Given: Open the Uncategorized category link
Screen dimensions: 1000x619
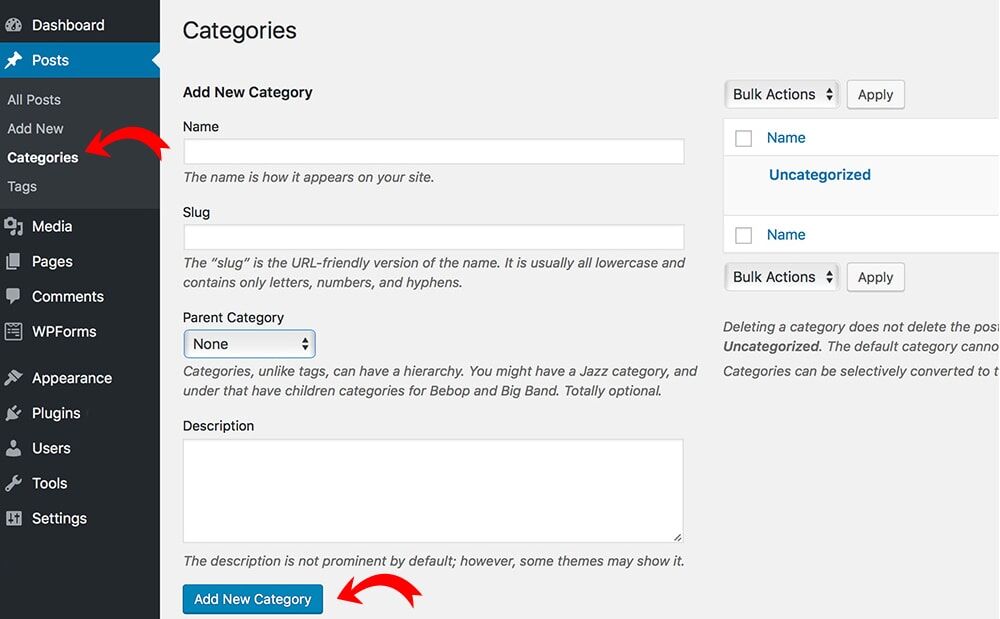Looking at the screenshot, I should pos(819,175).
